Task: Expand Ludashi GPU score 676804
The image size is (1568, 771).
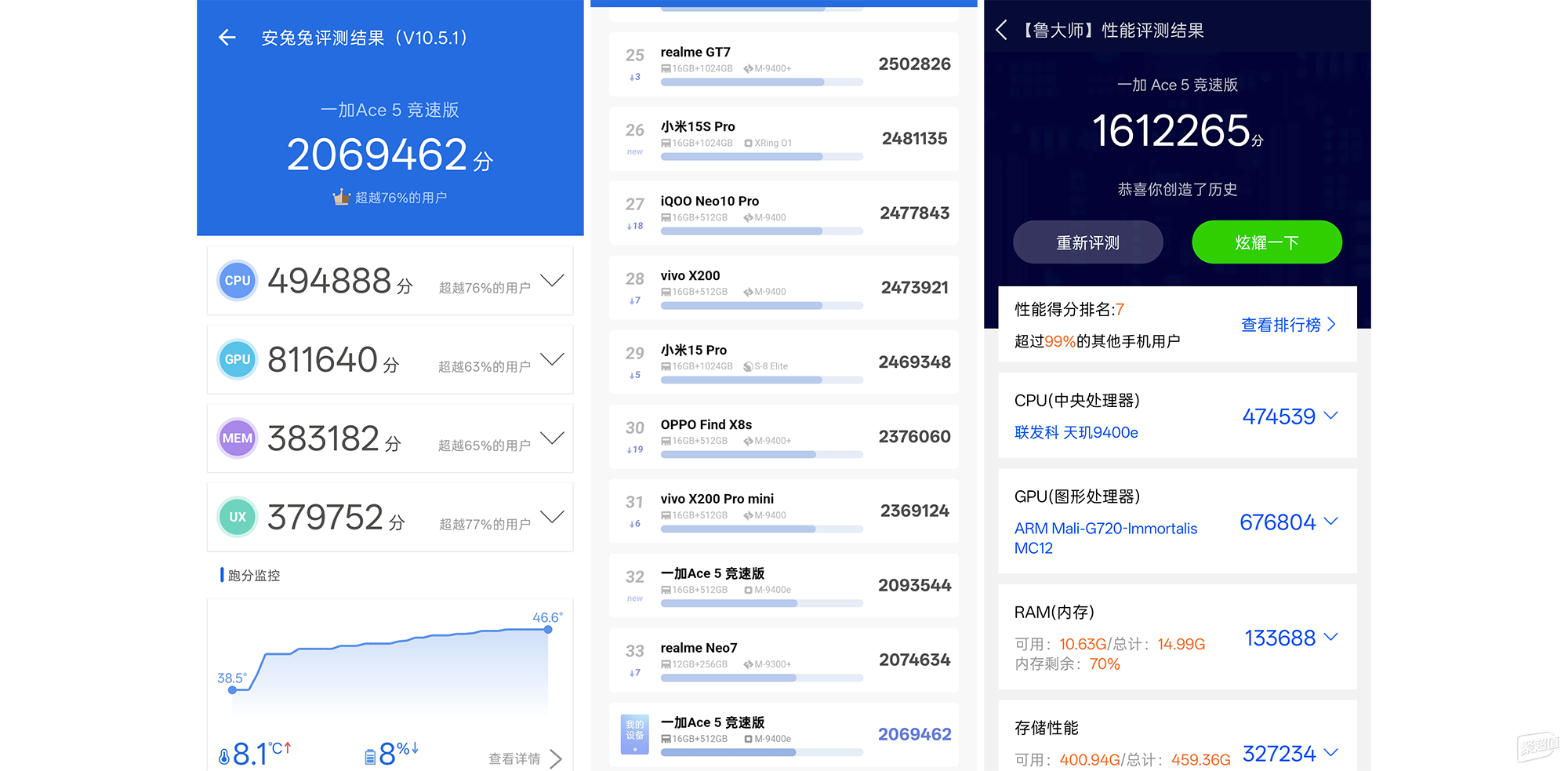Action: (x=1331, y=522)
